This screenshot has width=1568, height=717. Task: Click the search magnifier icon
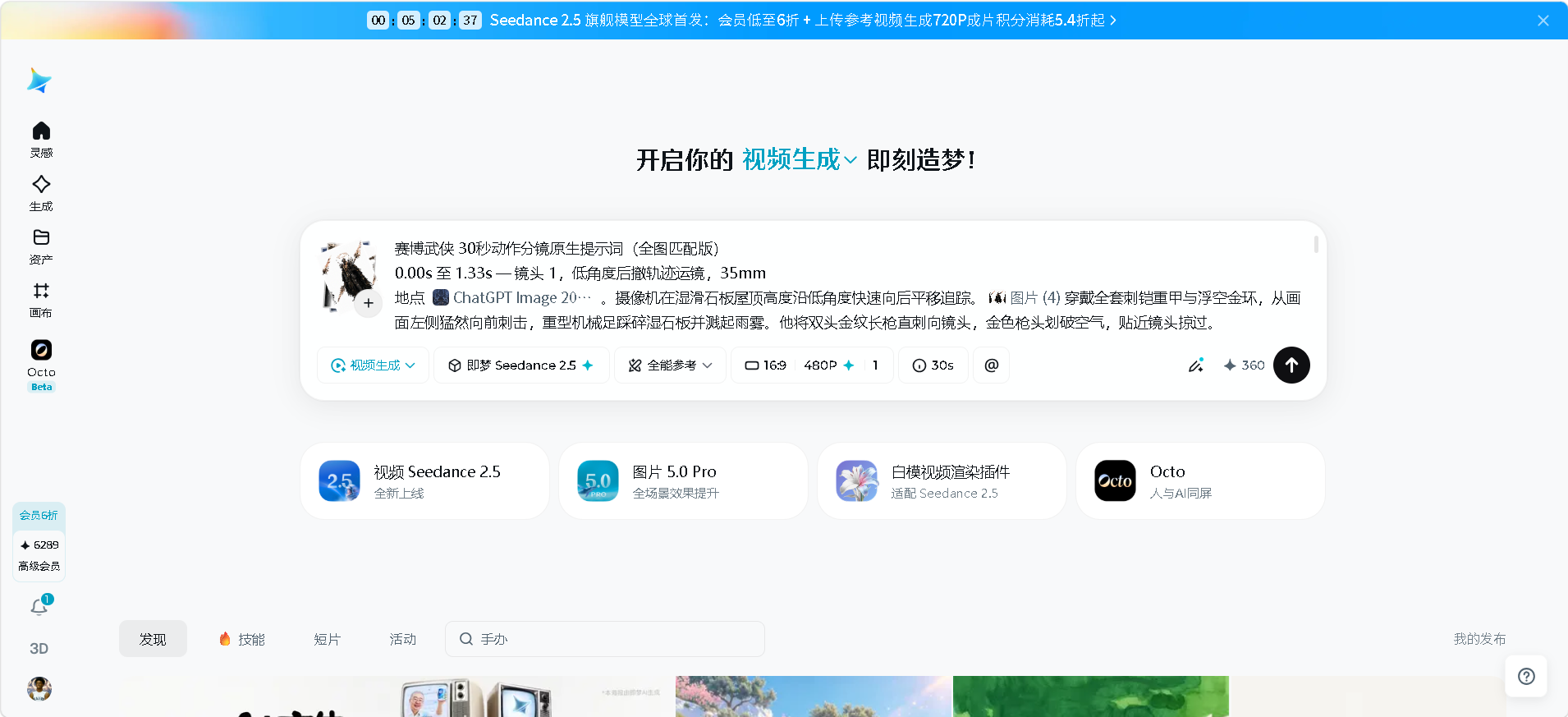pos(465,639)
